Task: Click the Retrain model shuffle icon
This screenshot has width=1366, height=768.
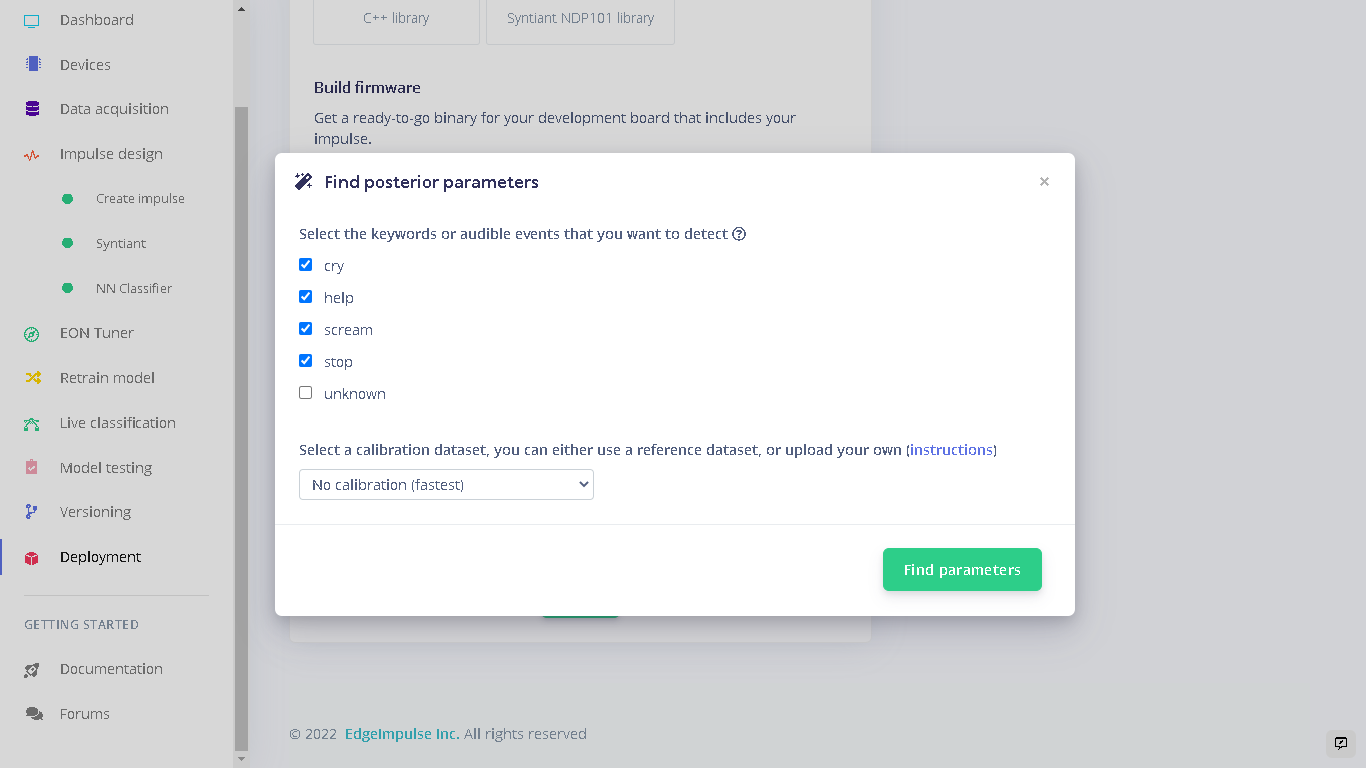Action: 32,378
